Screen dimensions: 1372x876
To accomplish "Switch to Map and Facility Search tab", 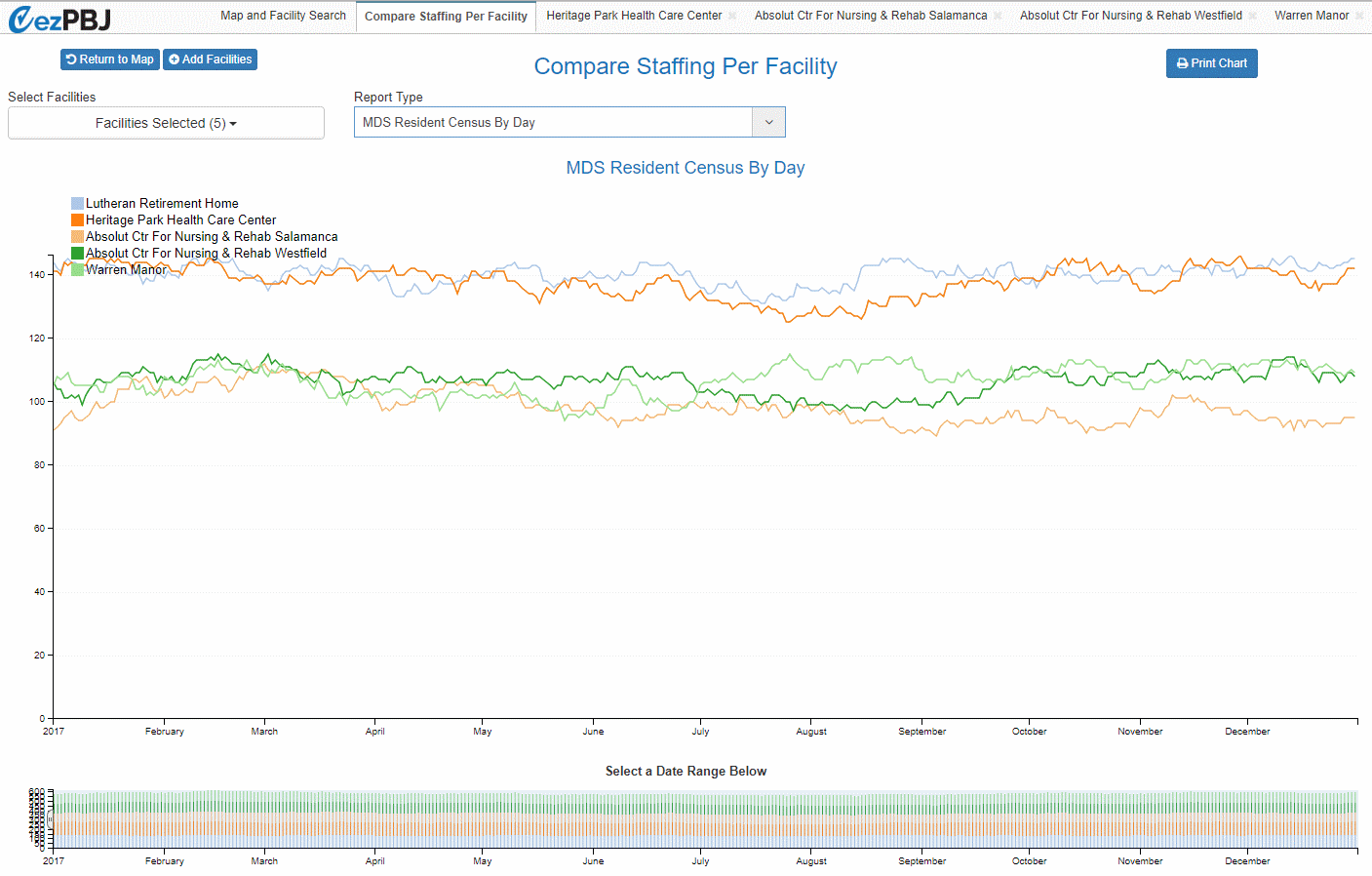I will tap(283, 16).
